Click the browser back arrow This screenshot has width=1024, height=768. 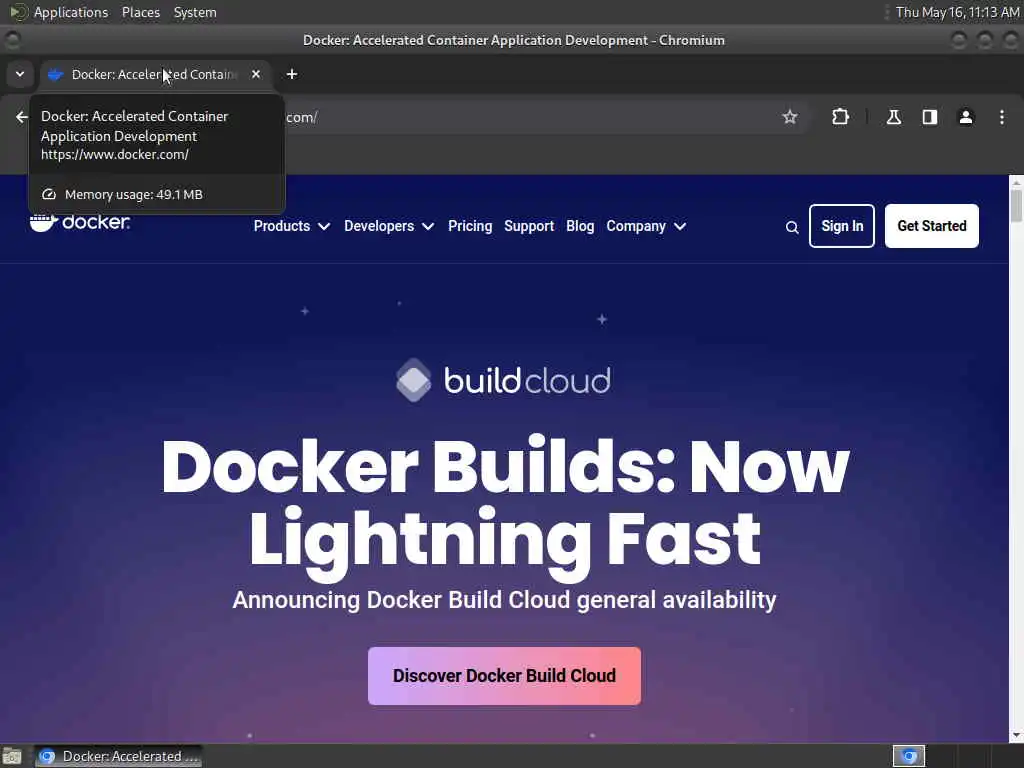pyautogui.click(x=22, y=117)
